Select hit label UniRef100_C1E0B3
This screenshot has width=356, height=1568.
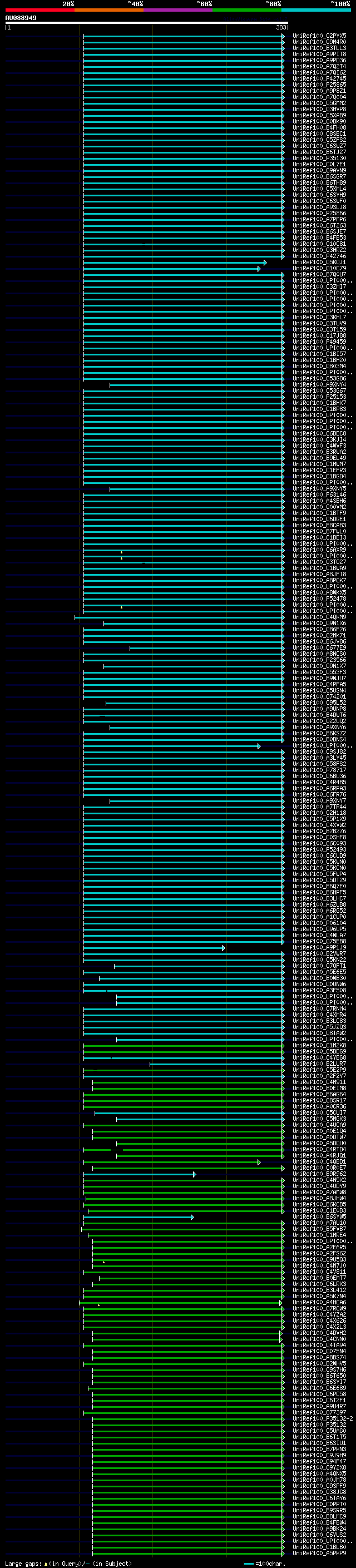coord(319,1211)
